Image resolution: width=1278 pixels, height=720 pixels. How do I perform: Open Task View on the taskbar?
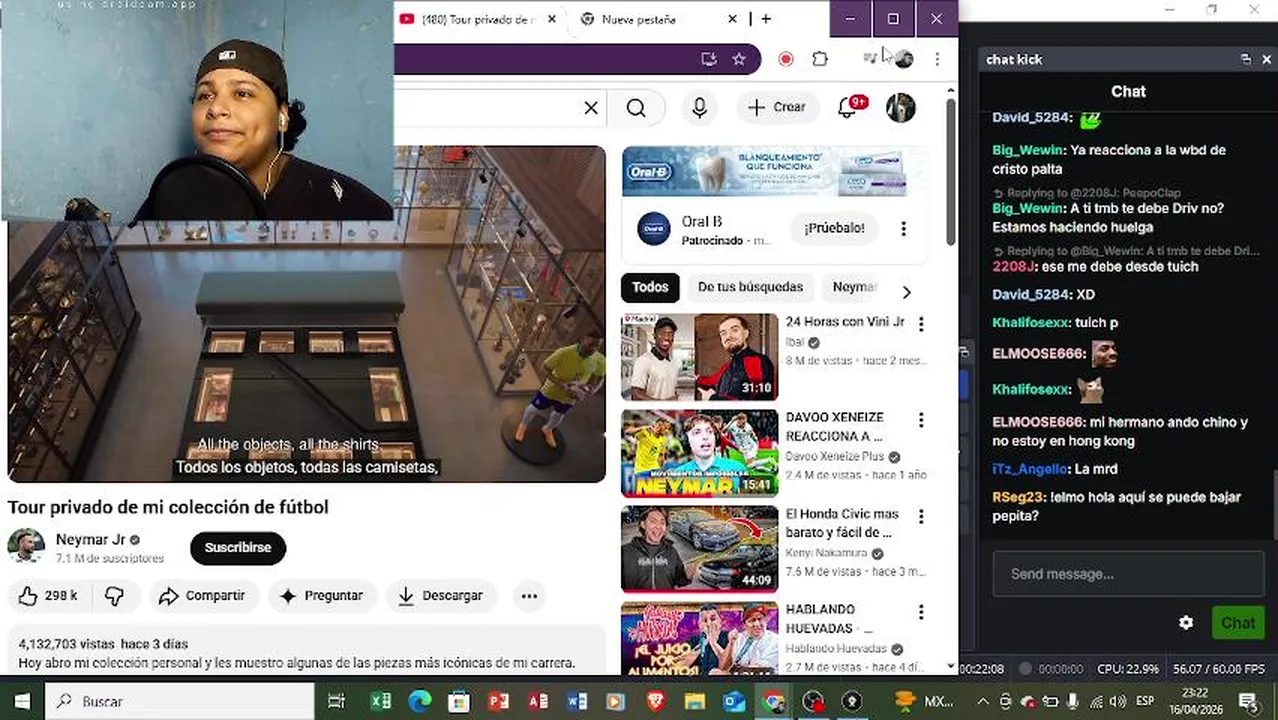tap(337, 701)
